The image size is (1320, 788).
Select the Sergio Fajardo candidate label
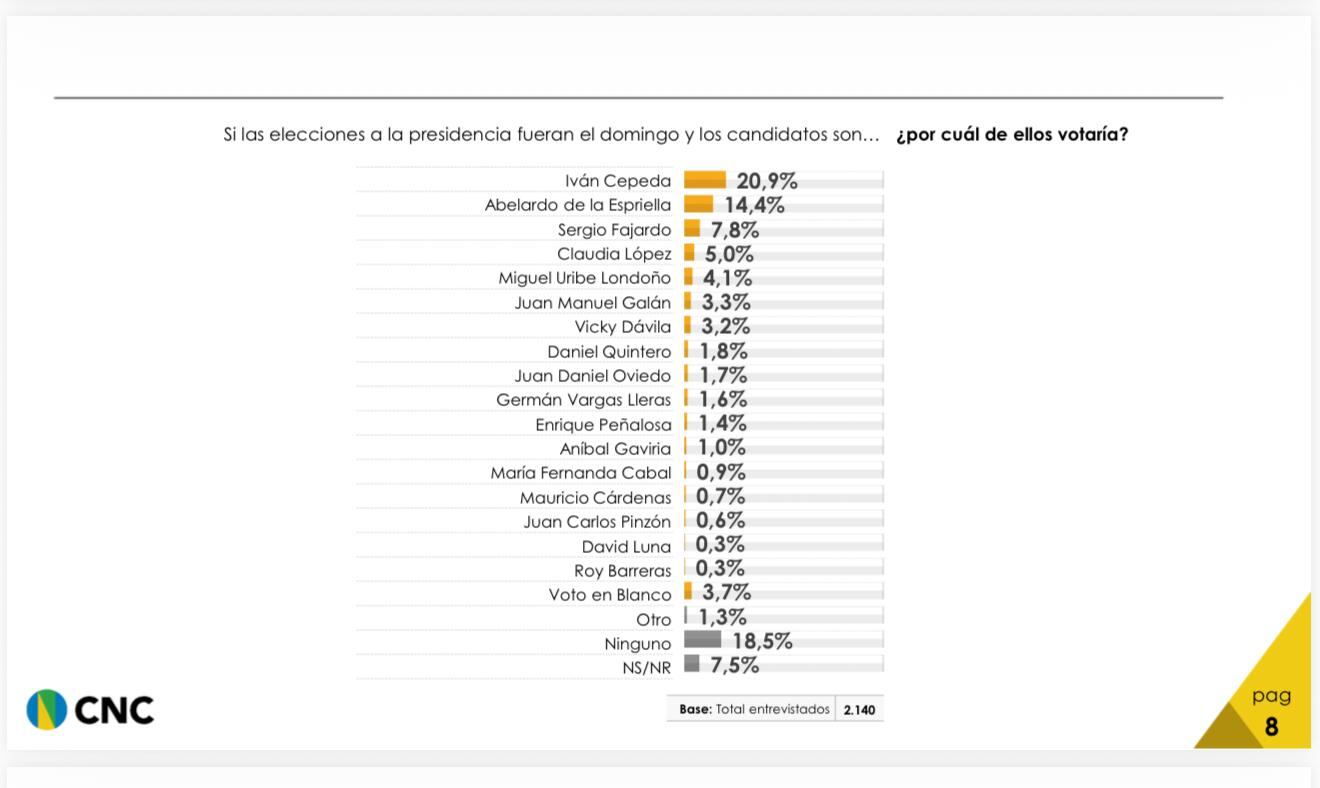point(614,230)
